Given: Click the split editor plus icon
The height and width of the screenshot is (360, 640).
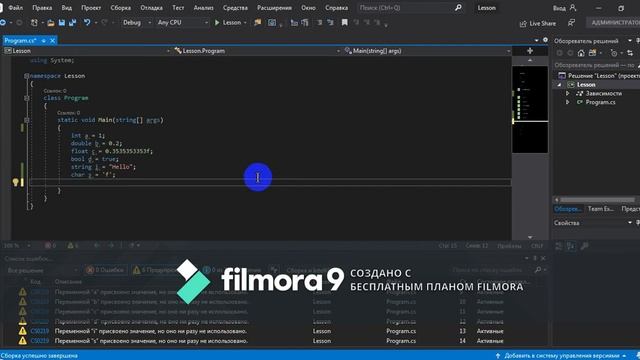Looking at the screenshot, I should click(x=530, y=51).
